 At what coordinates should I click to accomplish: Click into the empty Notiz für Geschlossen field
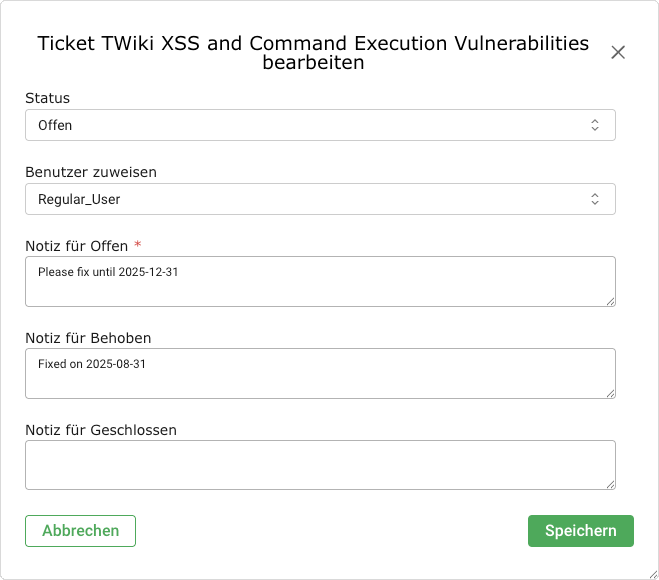click(x=318, y=464)
